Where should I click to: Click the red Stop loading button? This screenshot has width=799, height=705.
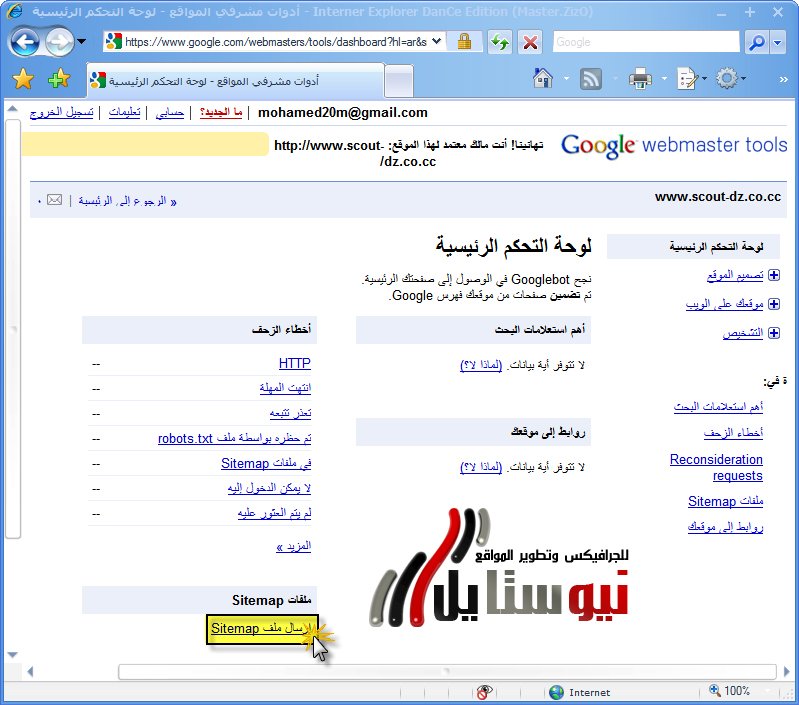530,42
